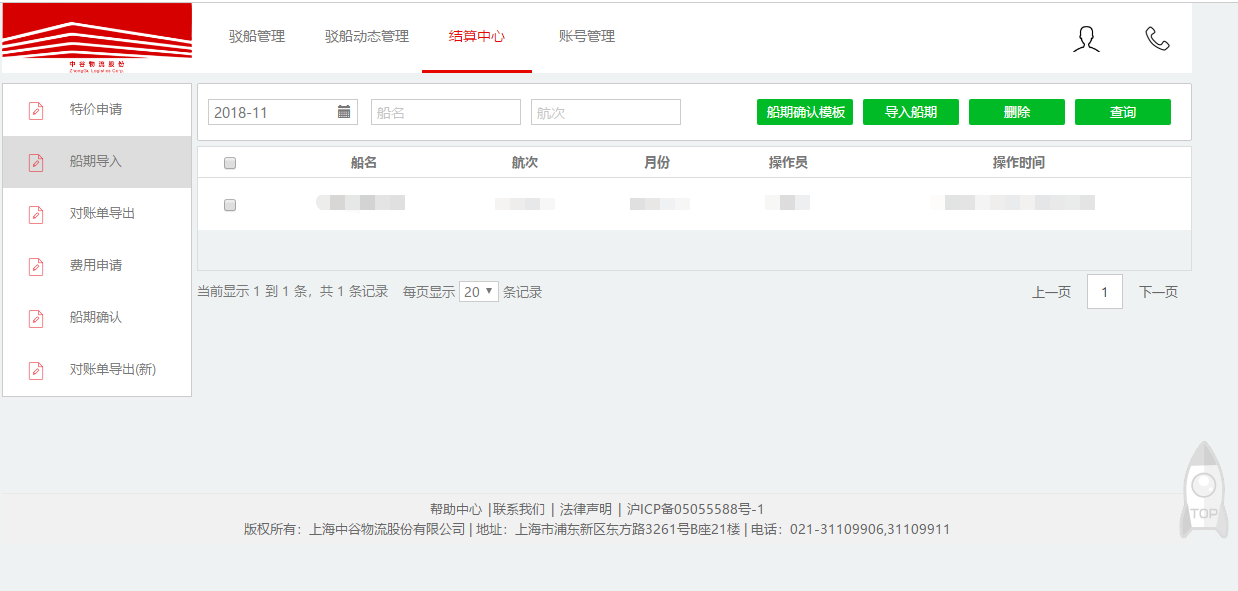Open 对账单导出(新) in sidebar

coord(97,370)
